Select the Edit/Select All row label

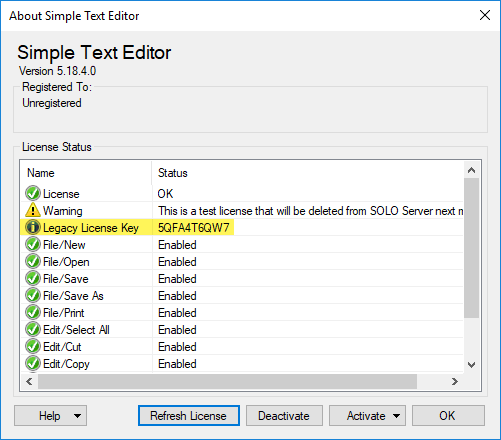(76, 330)
